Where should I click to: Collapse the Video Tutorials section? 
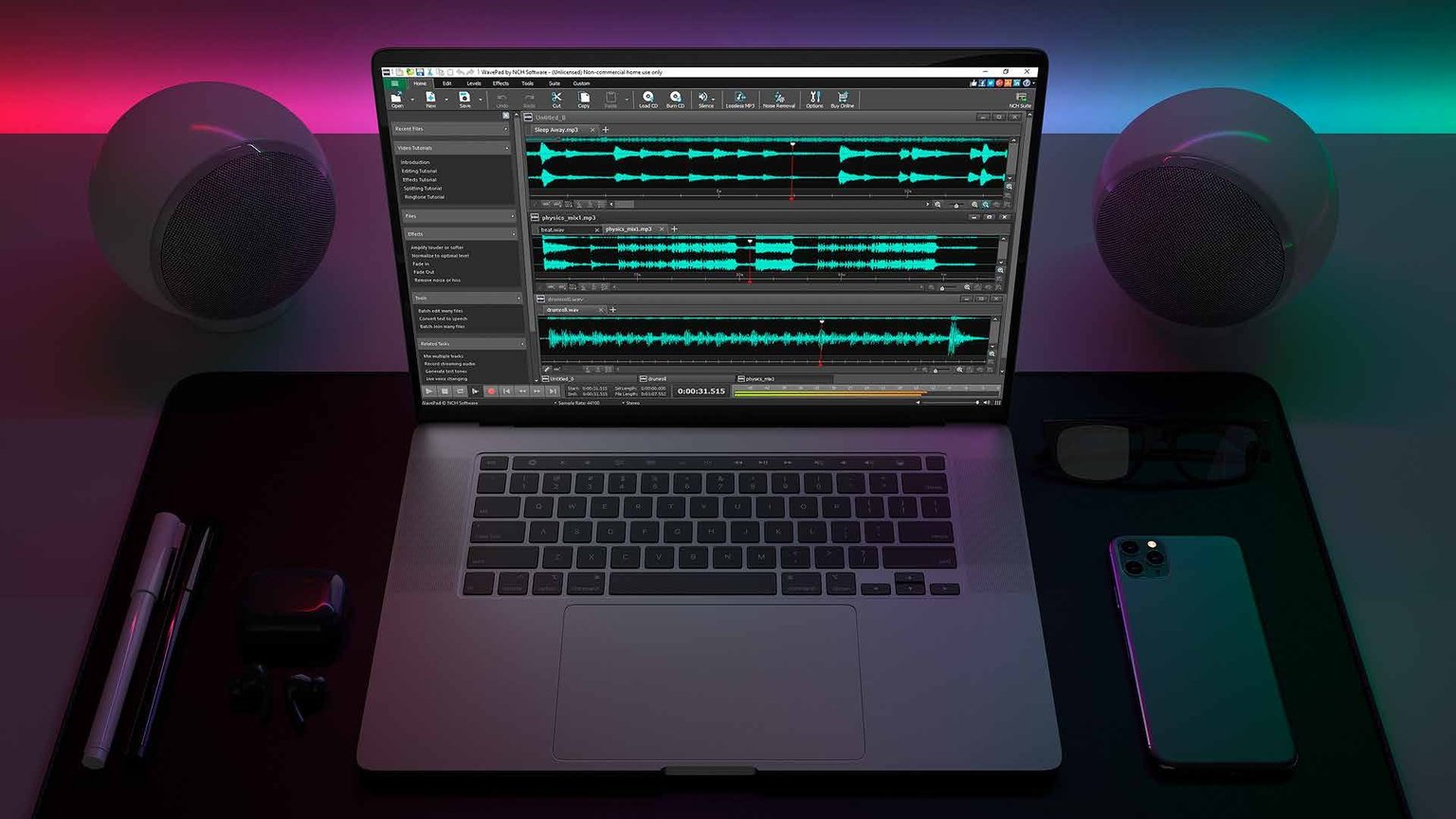coord(507,148)
